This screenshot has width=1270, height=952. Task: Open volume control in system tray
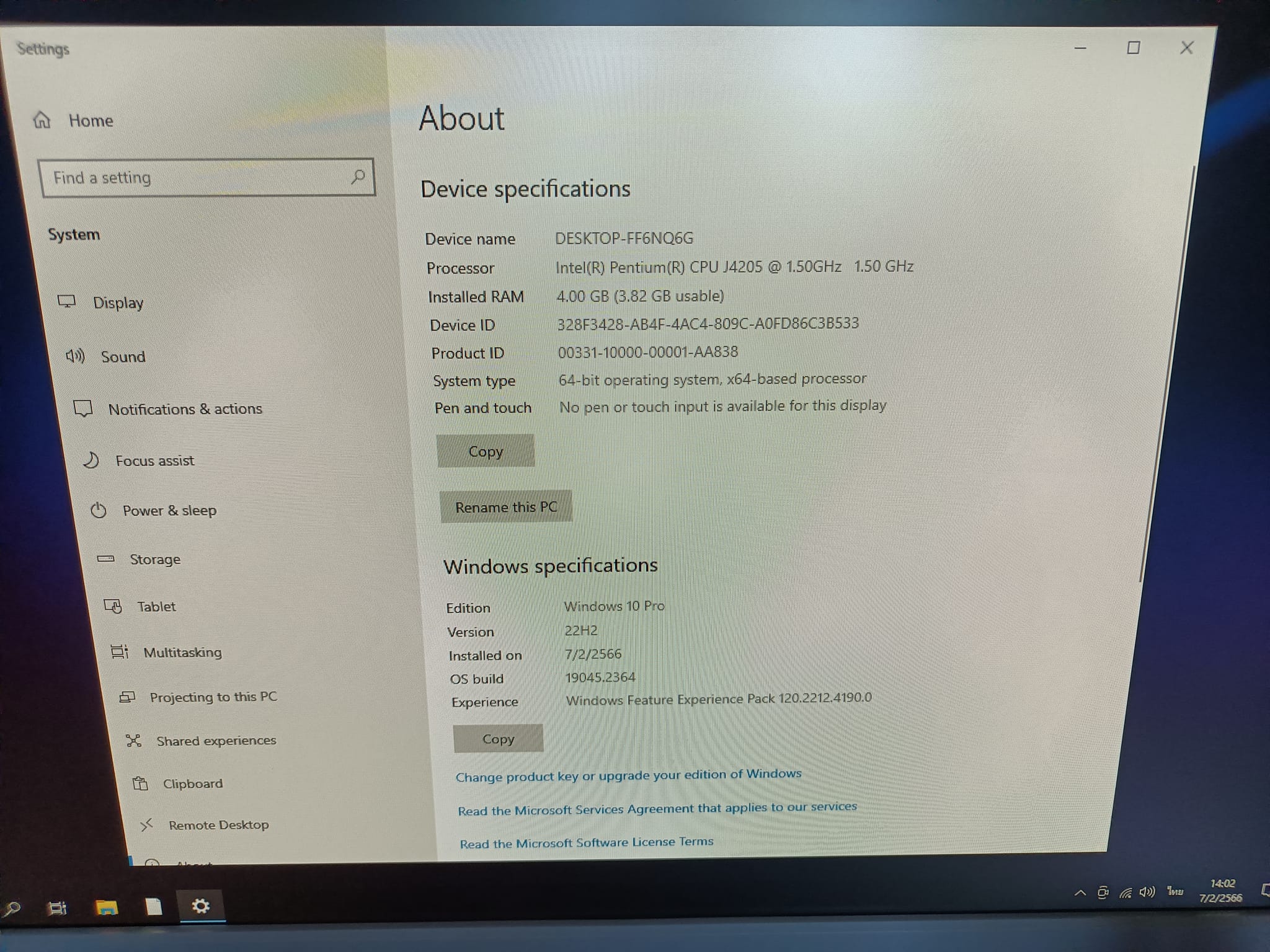tap(1147, 892)
